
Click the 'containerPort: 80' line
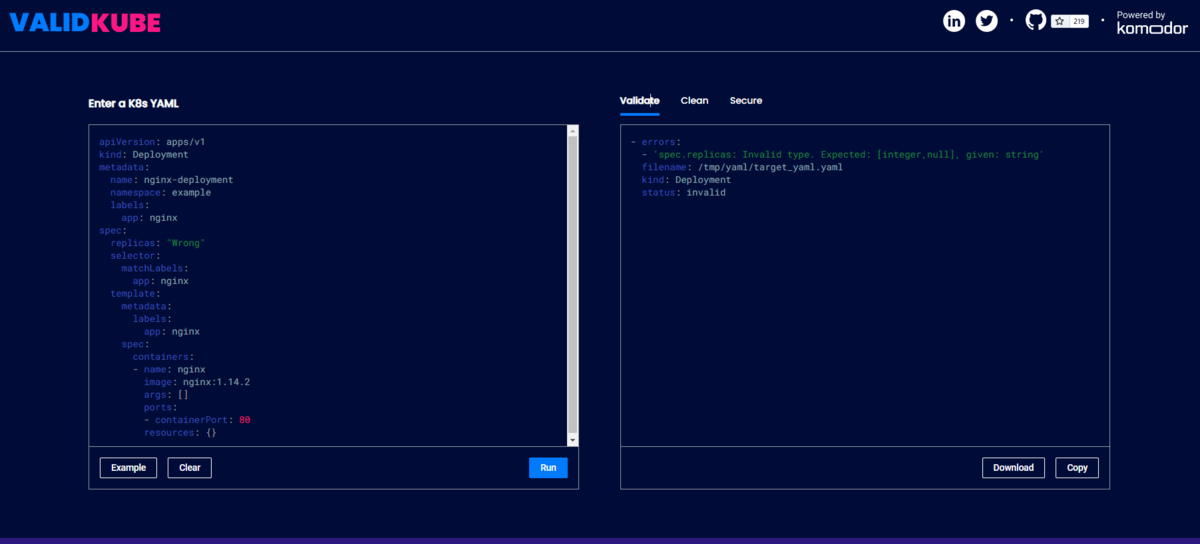[197, 420]
